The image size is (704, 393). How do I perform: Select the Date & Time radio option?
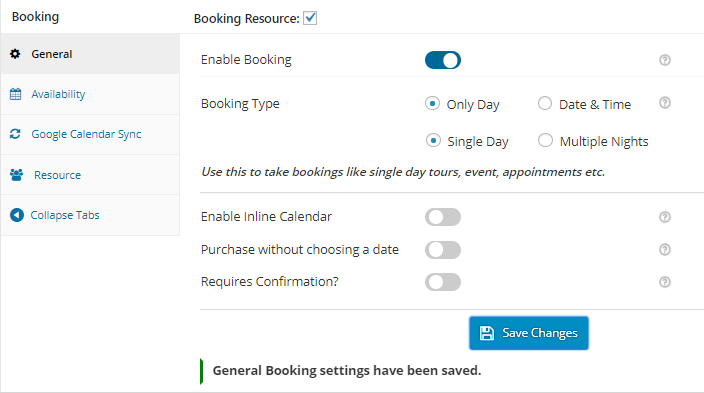point(545,103)
